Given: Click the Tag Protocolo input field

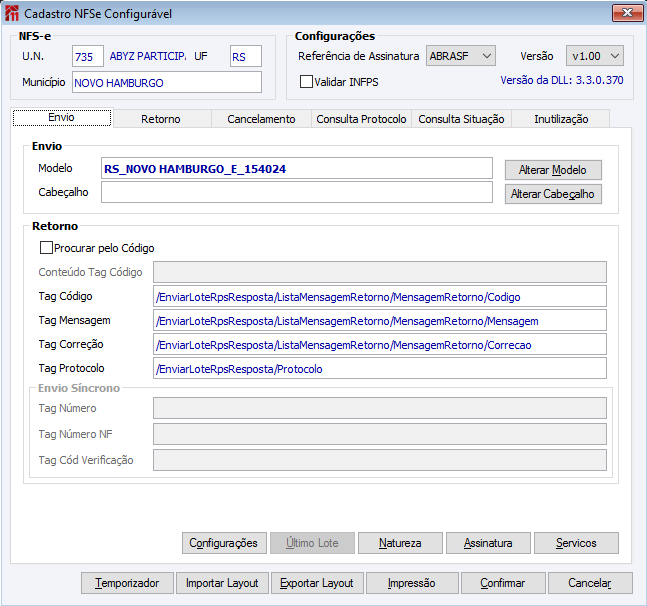Looking at the screenshot, I should coord(380,368).
